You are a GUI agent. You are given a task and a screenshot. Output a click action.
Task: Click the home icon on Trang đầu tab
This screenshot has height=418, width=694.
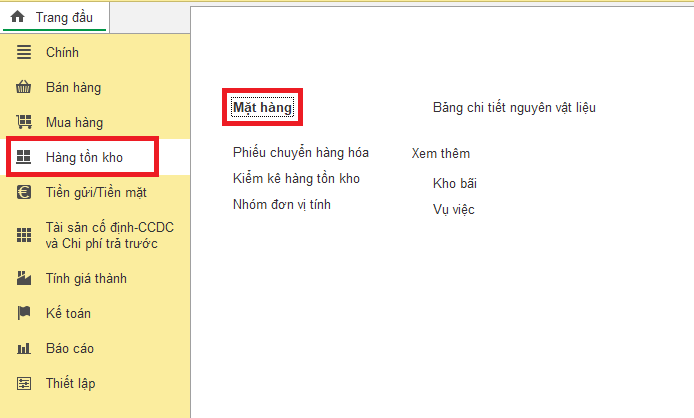pyautogui.click(x=17, y=17)
